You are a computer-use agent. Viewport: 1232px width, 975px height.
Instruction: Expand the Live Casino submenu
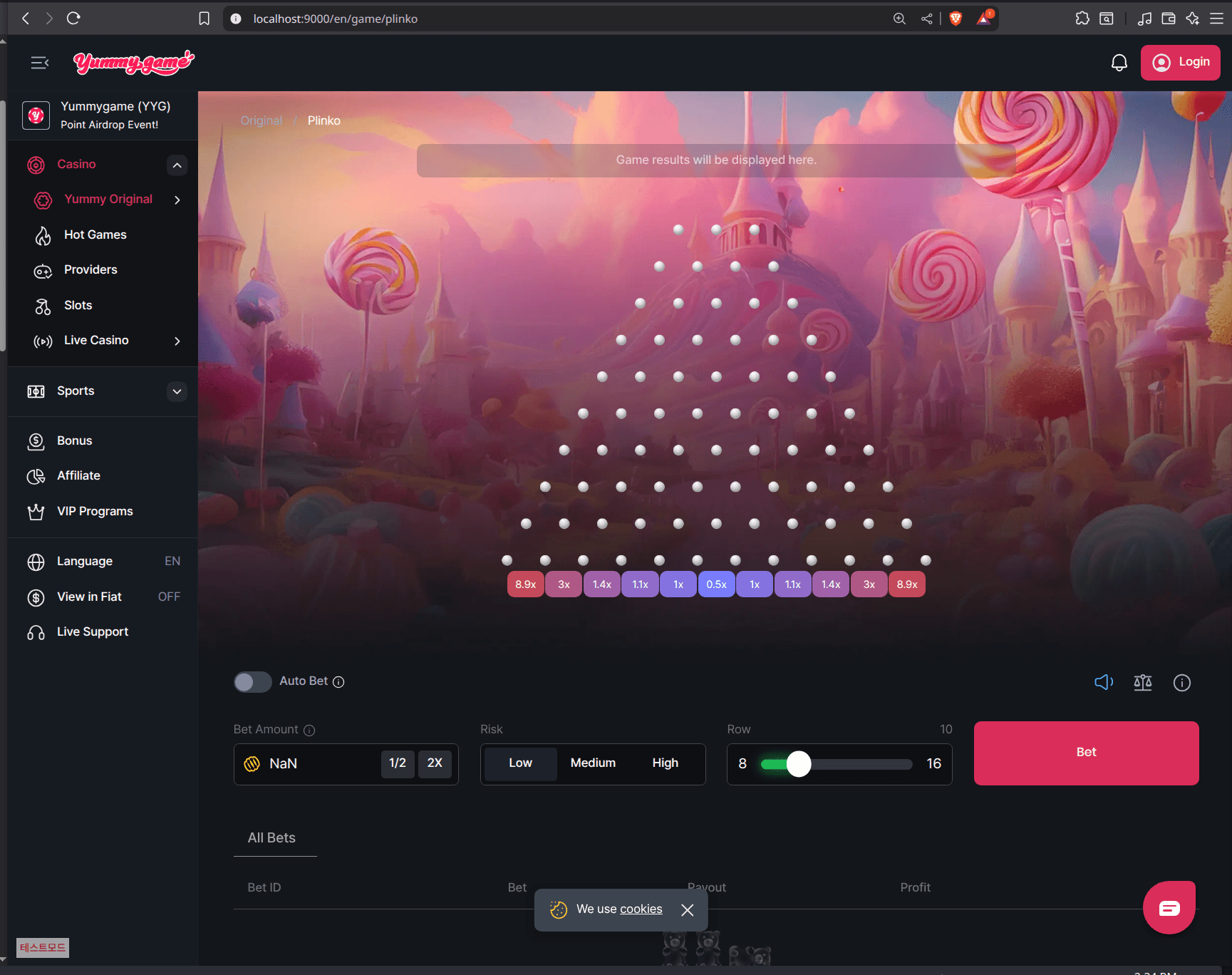(x=177, y=341)
